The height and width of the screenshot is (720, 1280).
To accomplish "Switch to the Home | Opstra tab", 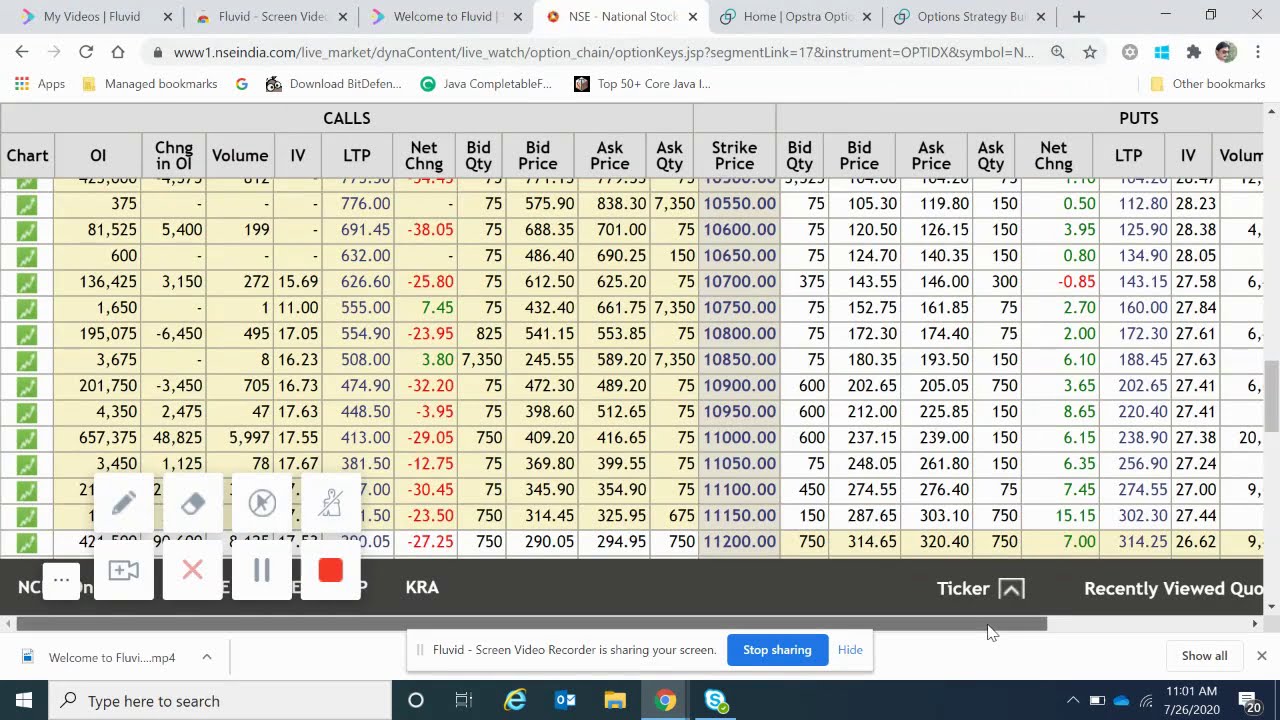I will 797,17.
